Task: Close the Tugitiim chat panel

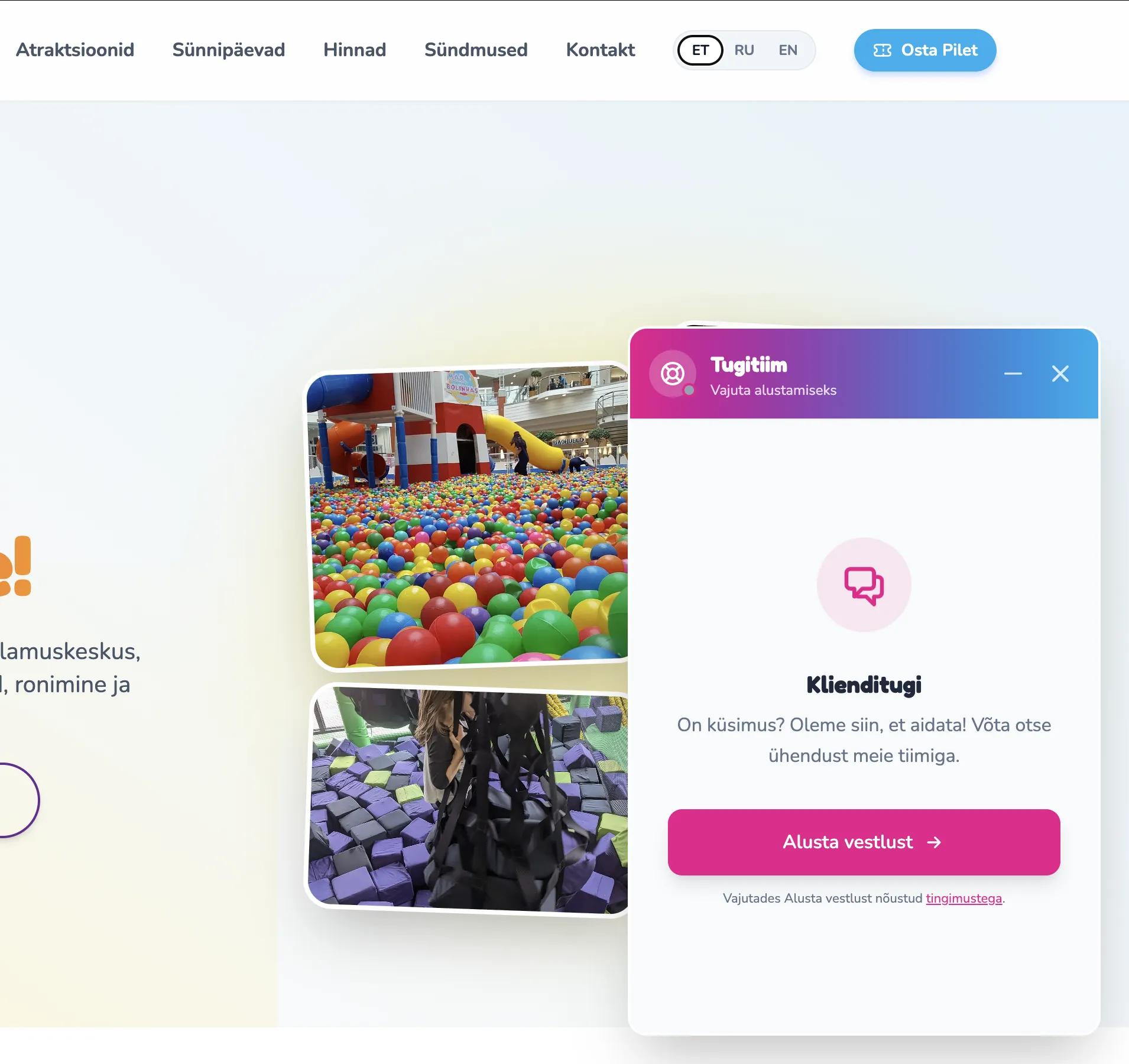Action: click(1060, 374)
